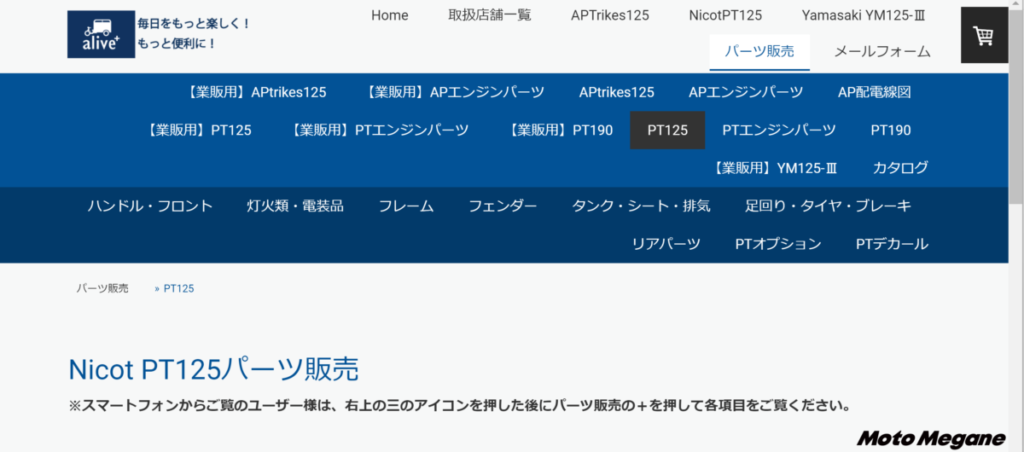Open AP配電線図 link
This screenshot has width=1024, height=452.
click(874, 92)
